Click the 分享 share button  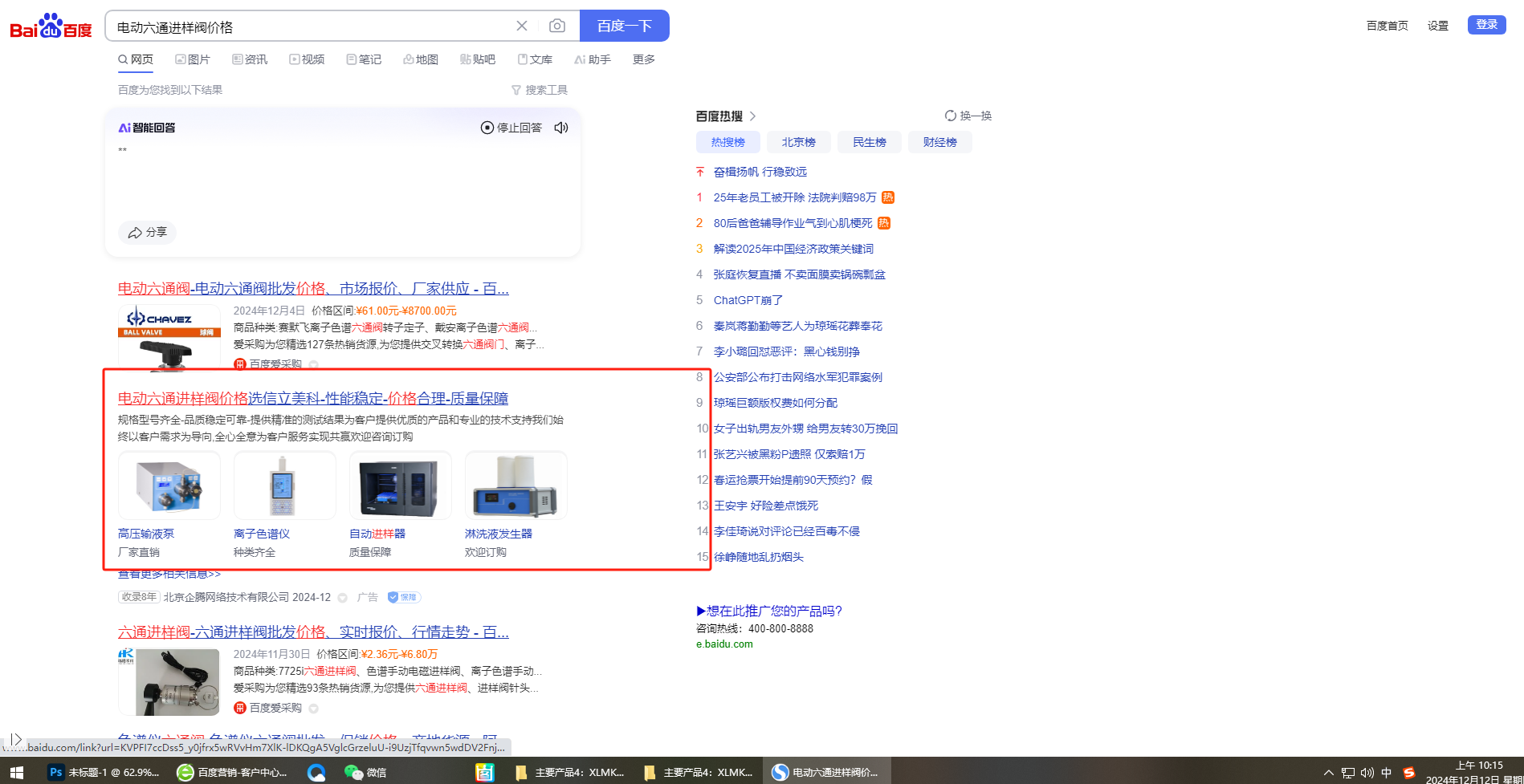pyautogui.click(x=148, y=232)
